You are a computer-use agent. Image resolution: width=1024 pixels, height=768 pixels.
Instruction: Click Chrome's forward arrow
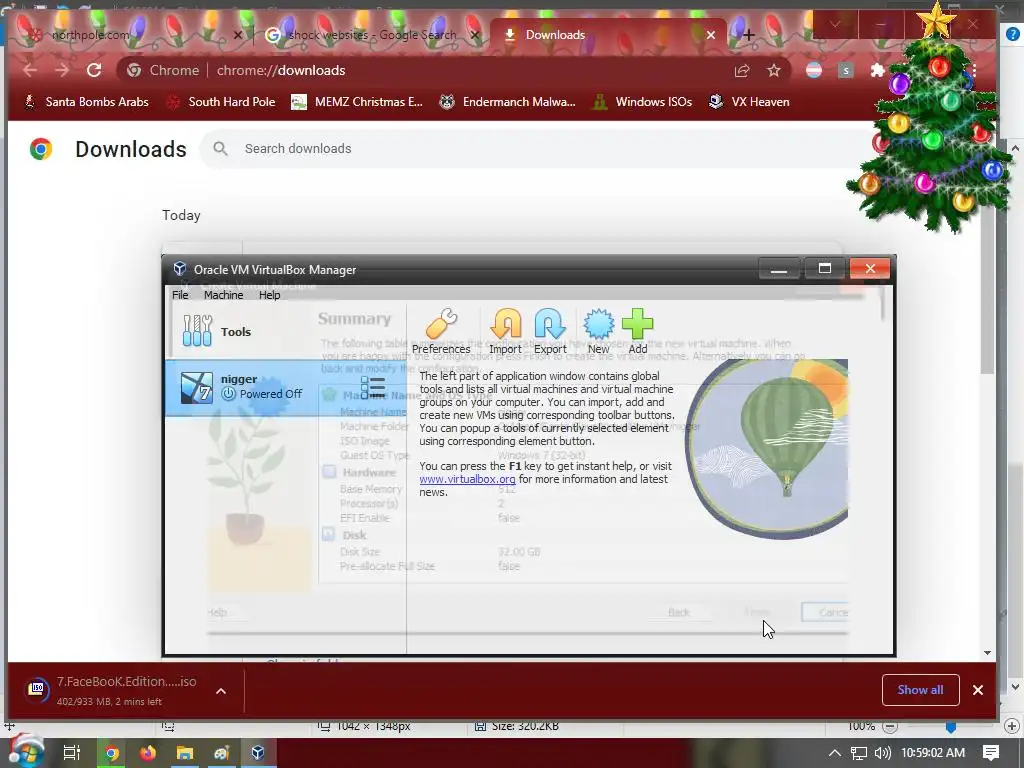(62, 71)
